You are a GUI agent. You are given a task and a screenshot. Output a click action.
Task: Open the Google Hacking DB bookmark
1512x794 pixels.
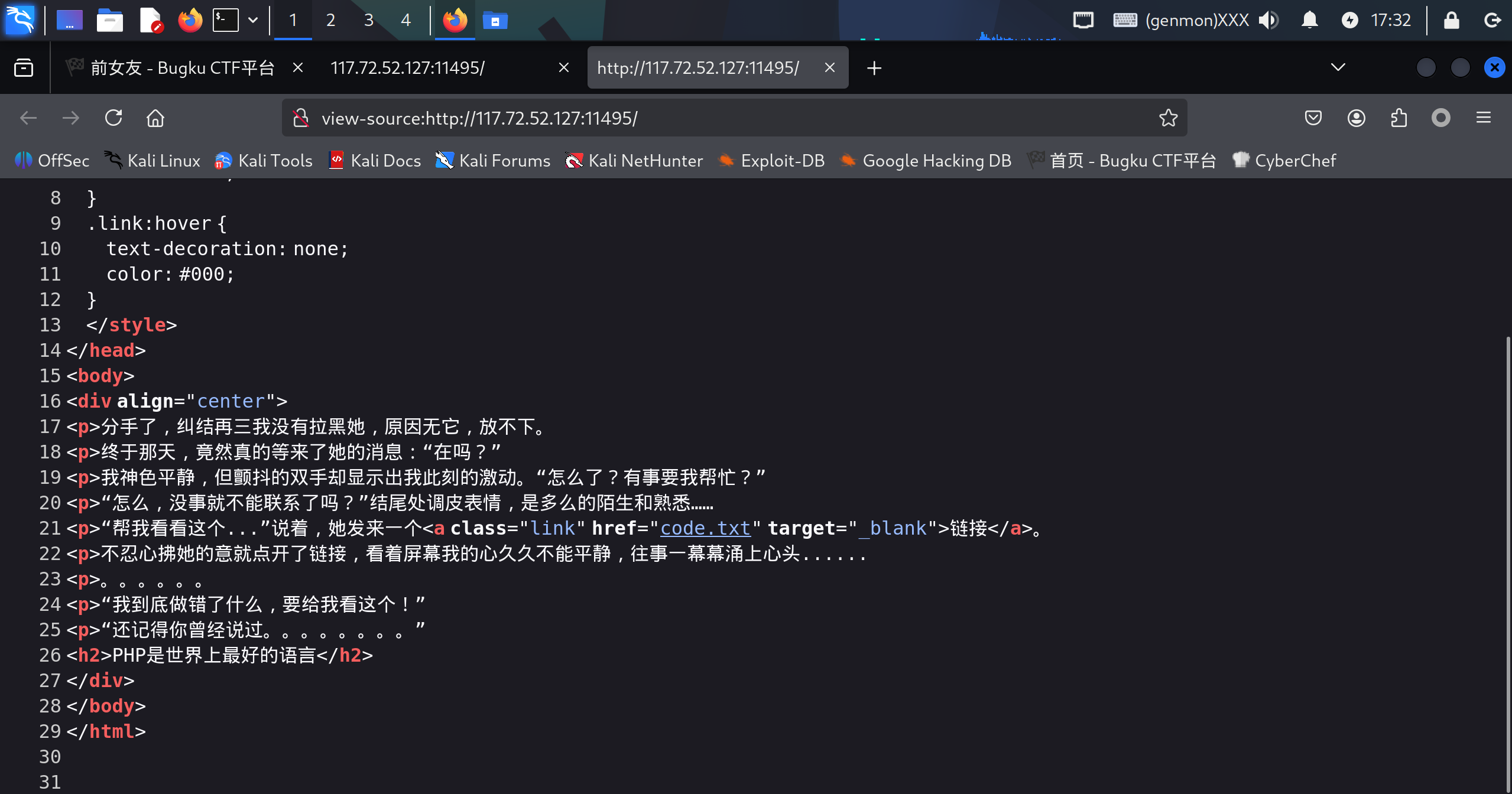coord(925,161)
